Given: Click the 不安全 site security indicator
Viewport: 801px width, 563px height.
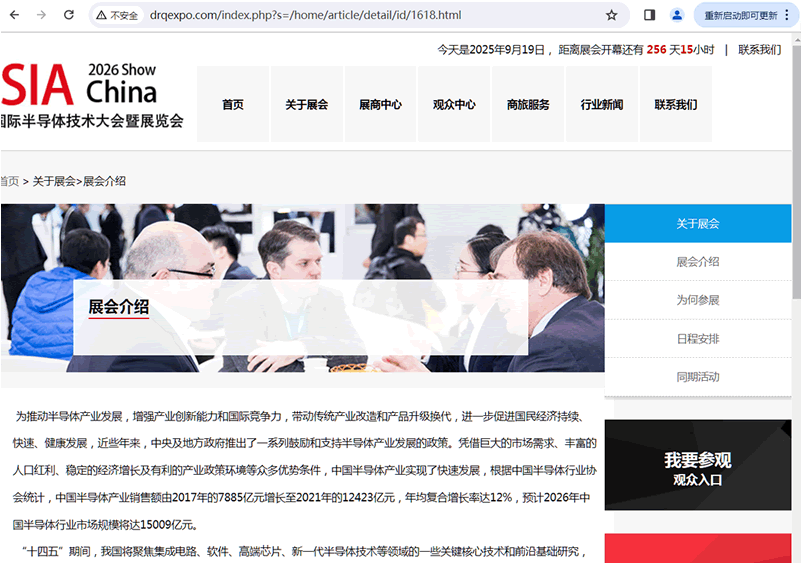Looking at the screenshot, I should pyautogui.click(x=118, y=15).
